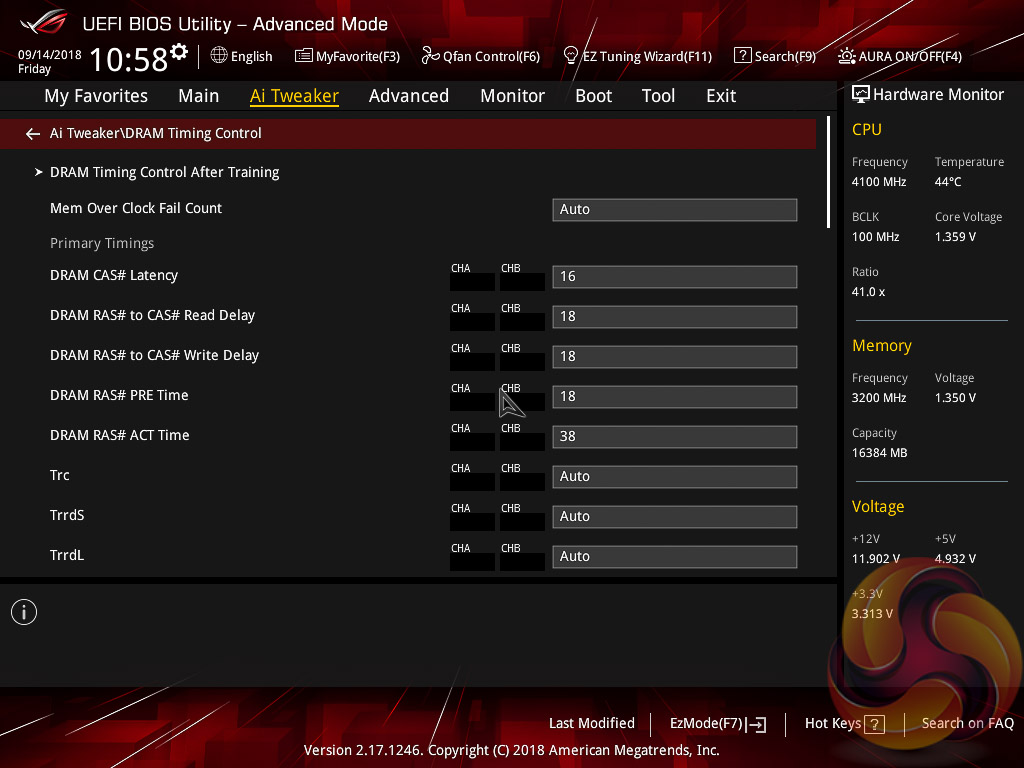Edit DRAM RAS# ACT Time value field
The height and width of the screenshot is (768, 1024).
[675, 436]
